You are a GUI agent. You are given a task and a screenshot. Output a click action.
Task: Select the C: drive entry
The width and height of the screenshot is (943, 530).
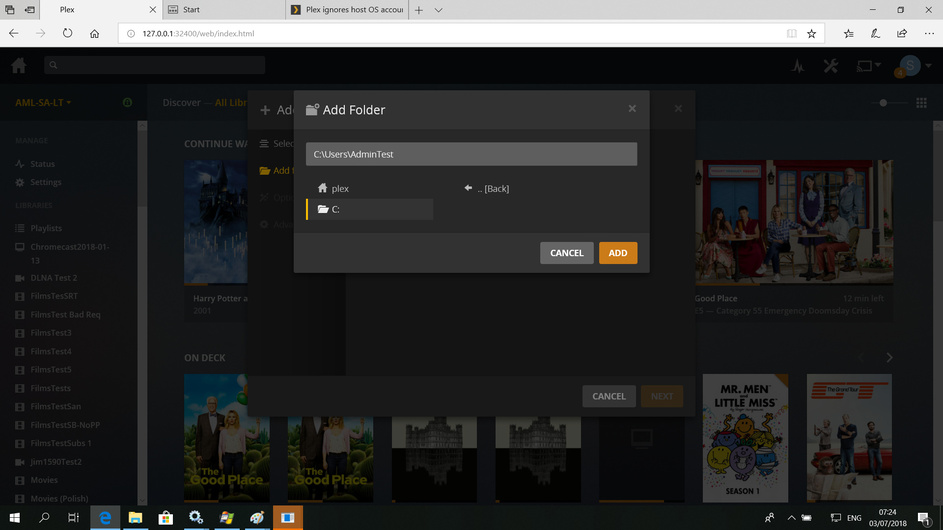(370, 209)
